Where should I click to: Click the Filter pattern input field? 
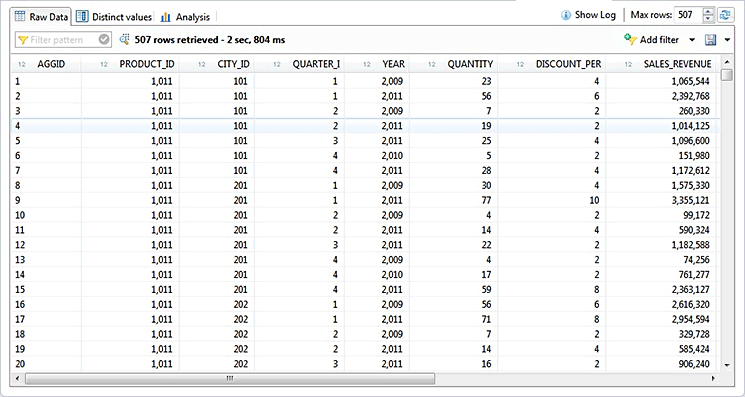point(63,40)
